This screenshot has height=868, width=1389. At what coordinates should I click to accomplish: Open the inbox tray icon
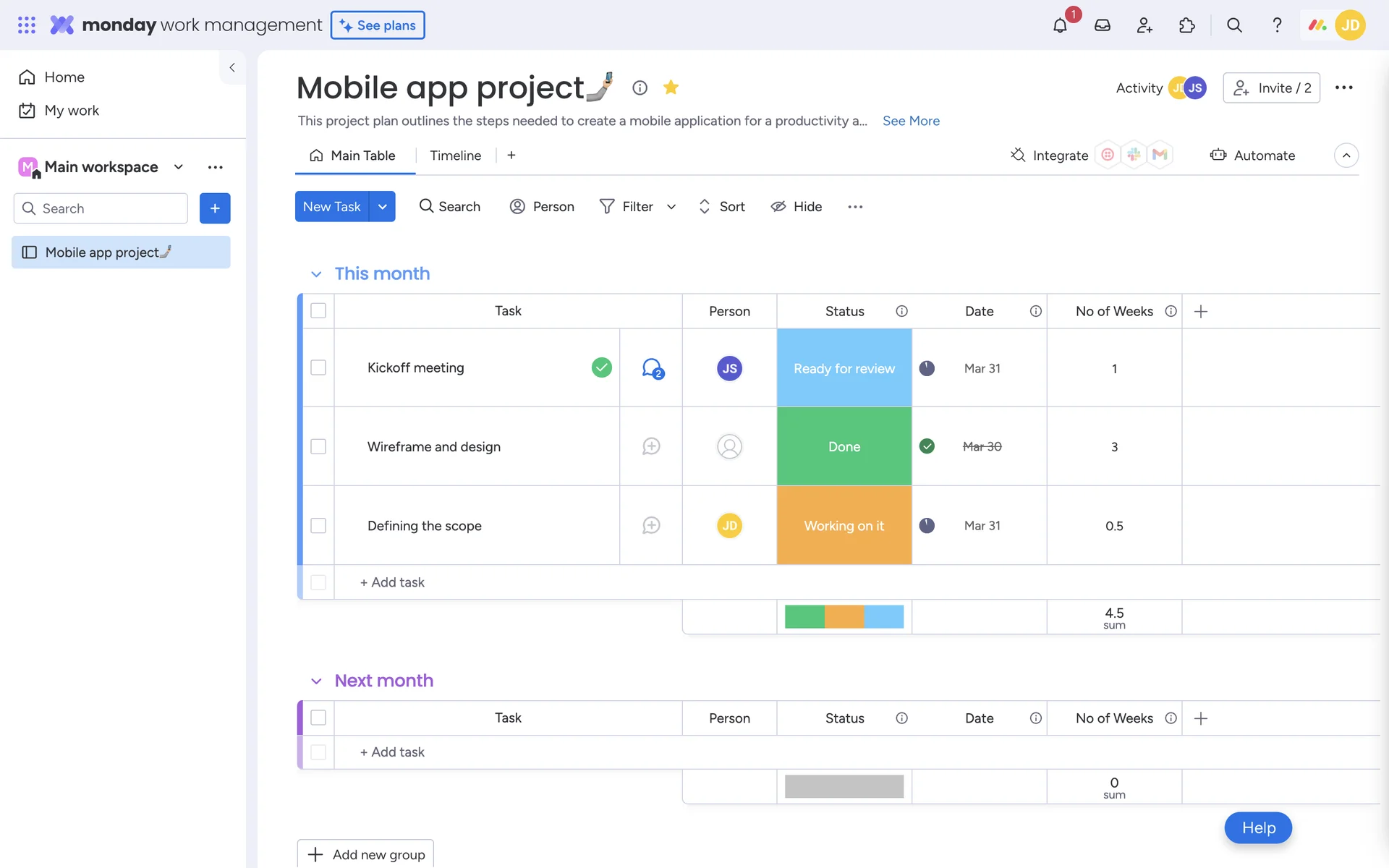click(x=1102, y=25)
